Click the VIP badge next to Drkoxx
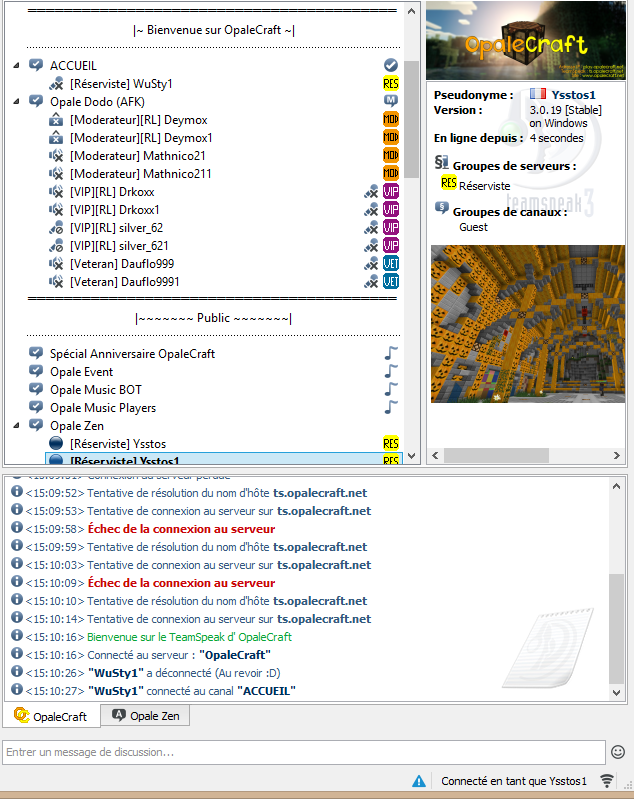 (391, 192)
